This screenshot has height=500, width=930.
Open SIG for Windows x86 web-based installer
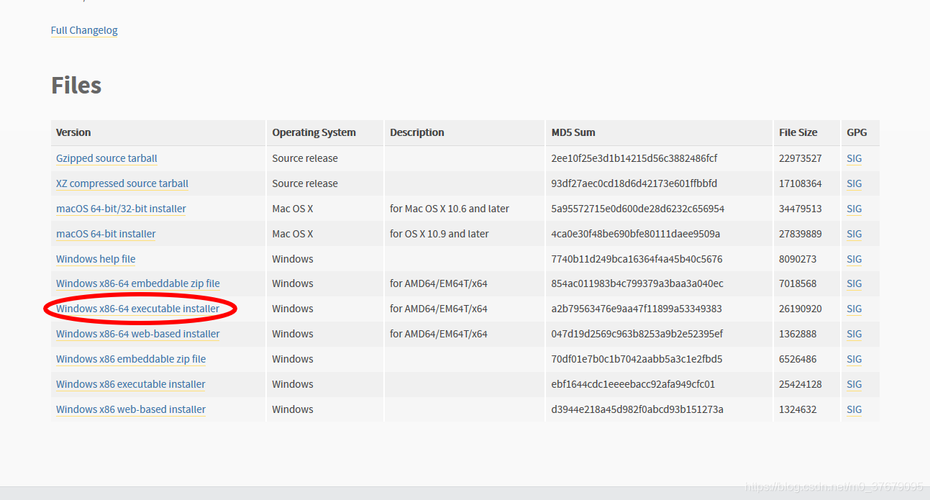[854, 409]
